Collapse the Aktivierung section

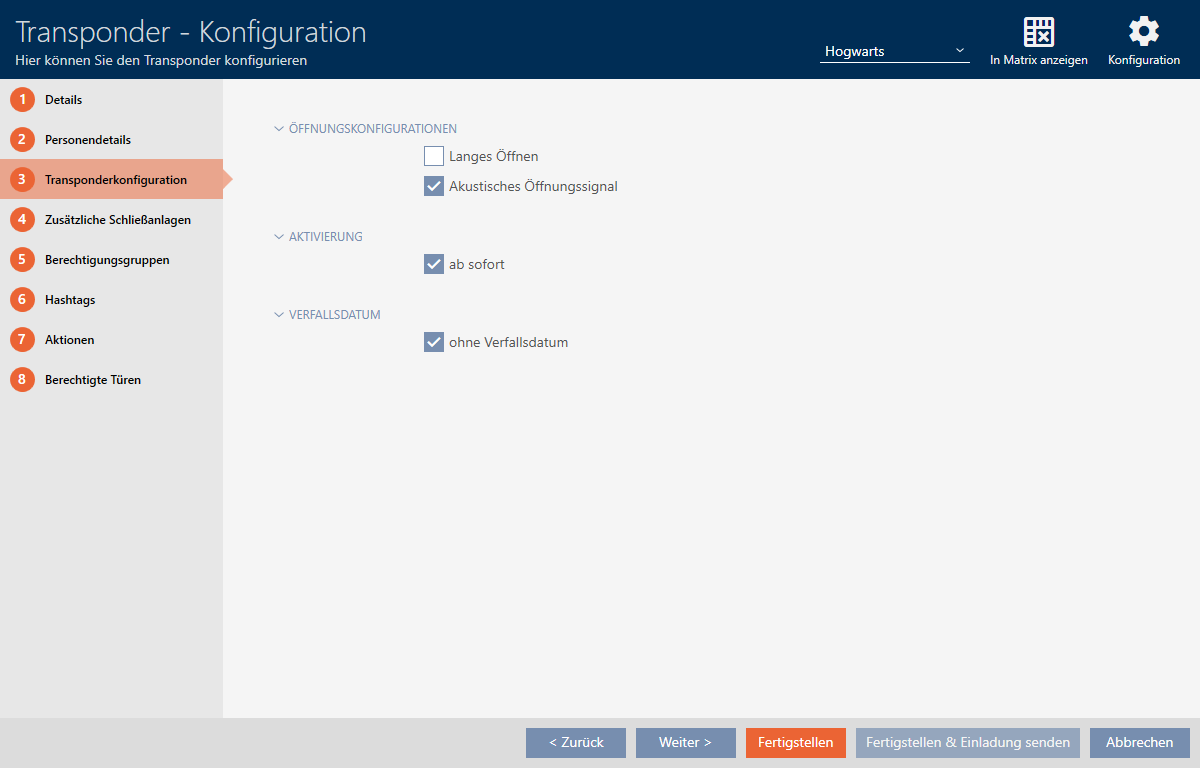279,237
